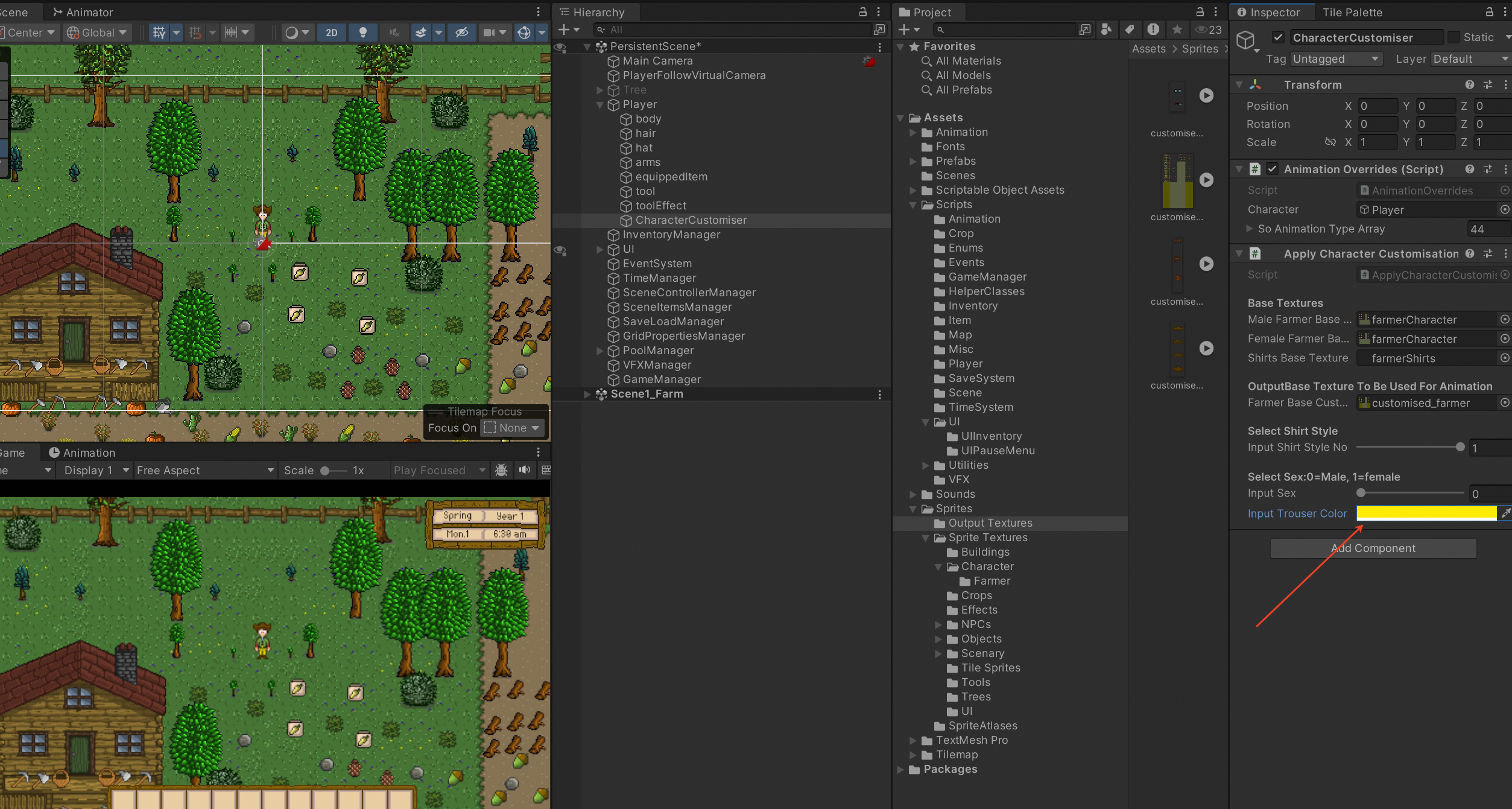Expand PoolManager in Hierarchy
The height and width of the screenshot is (809, 1512).
pos(600,351)
